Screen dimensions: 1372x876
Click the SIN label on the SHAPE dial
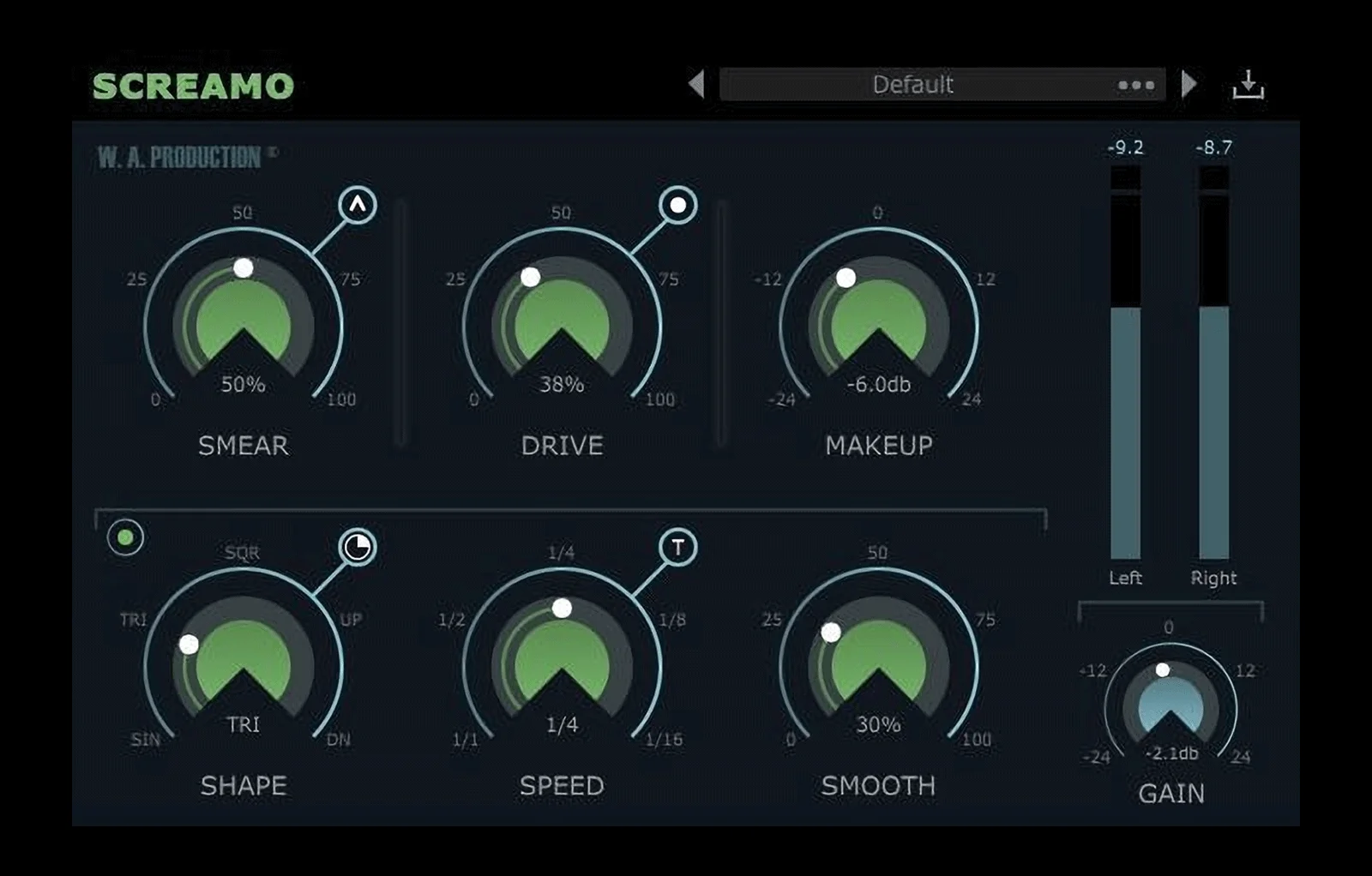[146, 740]
